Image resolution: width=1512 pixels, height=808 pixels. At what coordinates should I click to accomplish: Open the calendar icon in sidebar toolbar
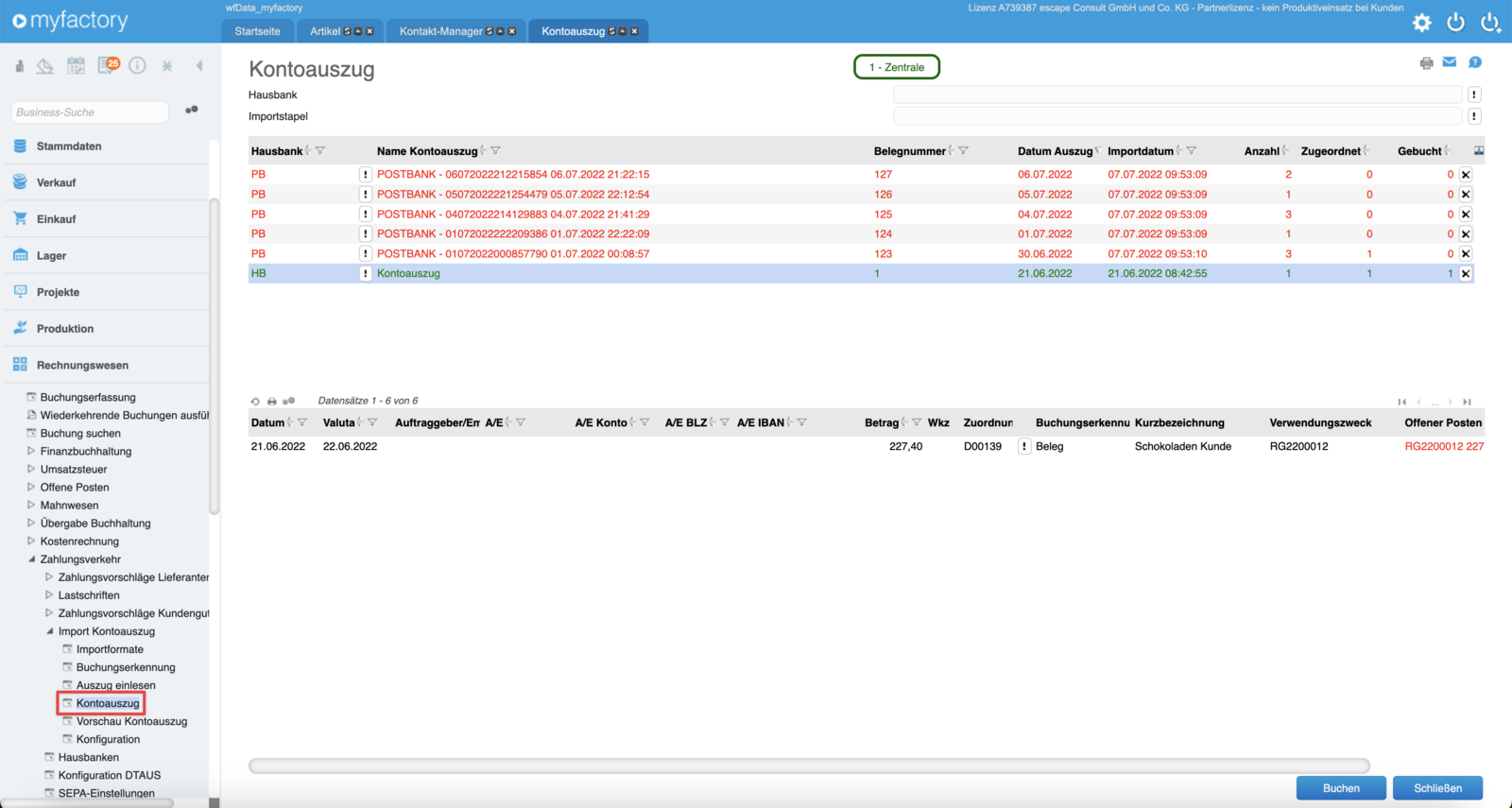tap(76, 65)
